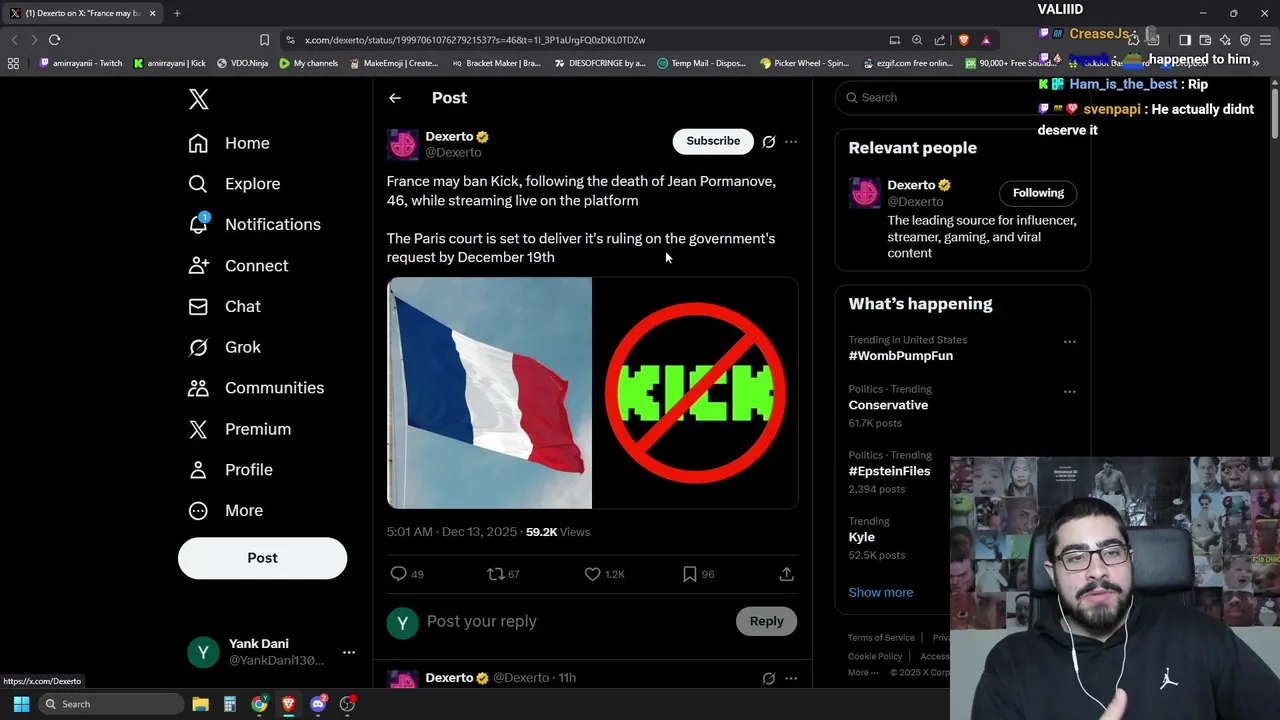Click the Profile person icon
Viewport: 1280px width, 720px height.
pyautogui.click(x=198, y=470)
